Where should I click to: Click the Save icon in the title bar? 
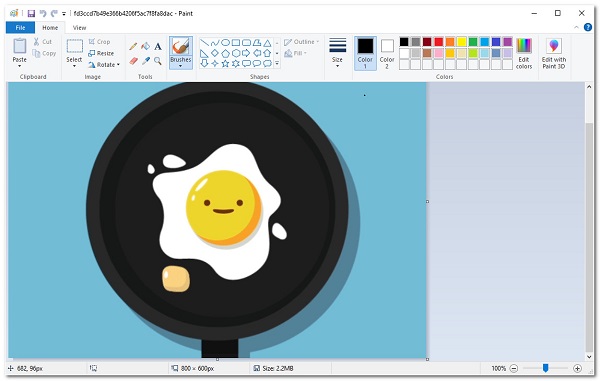click(31, 13)
